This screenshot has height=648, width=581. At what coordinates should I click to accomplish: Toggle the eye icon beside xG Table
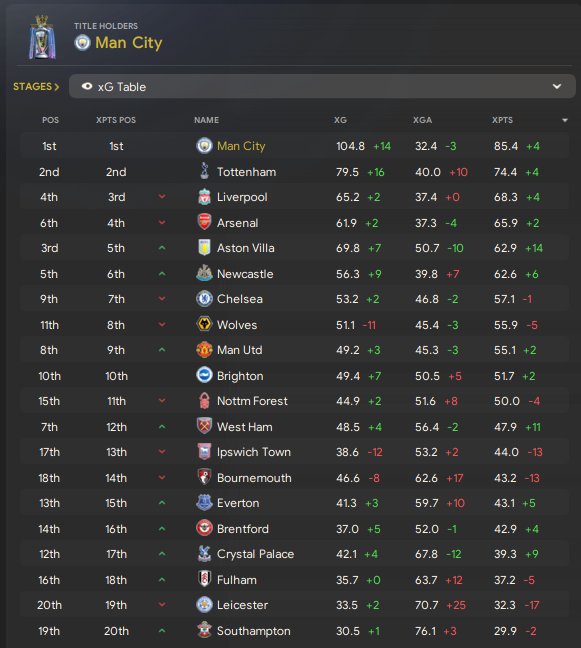87,86
